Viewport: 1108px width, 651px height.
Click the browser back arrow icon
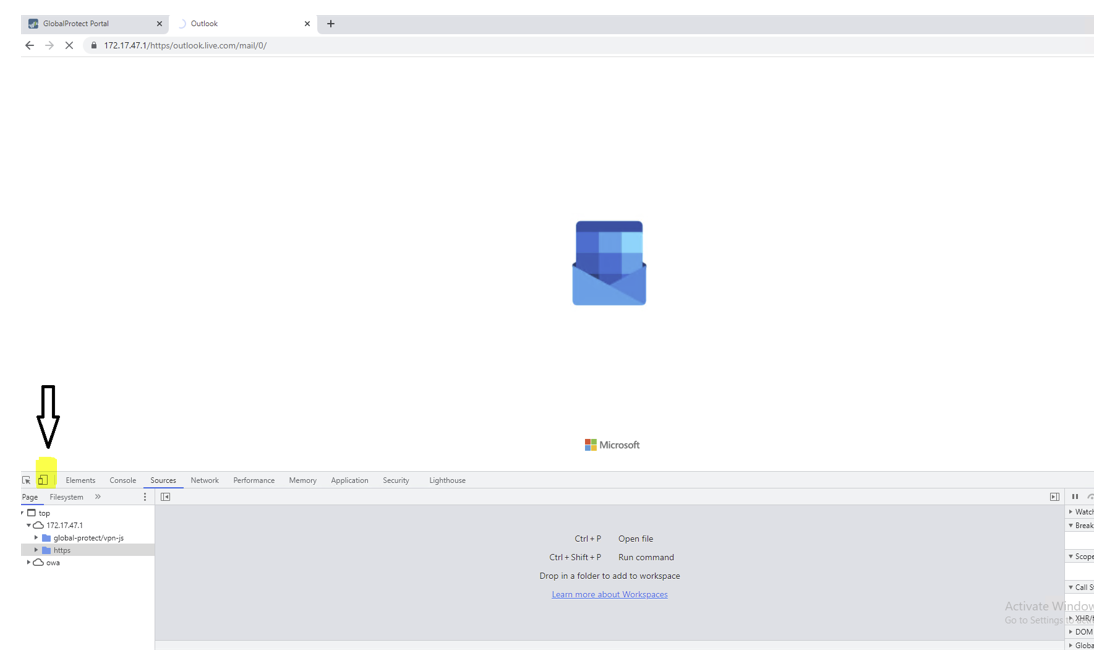pyautogui.click(x=29, y=45)
